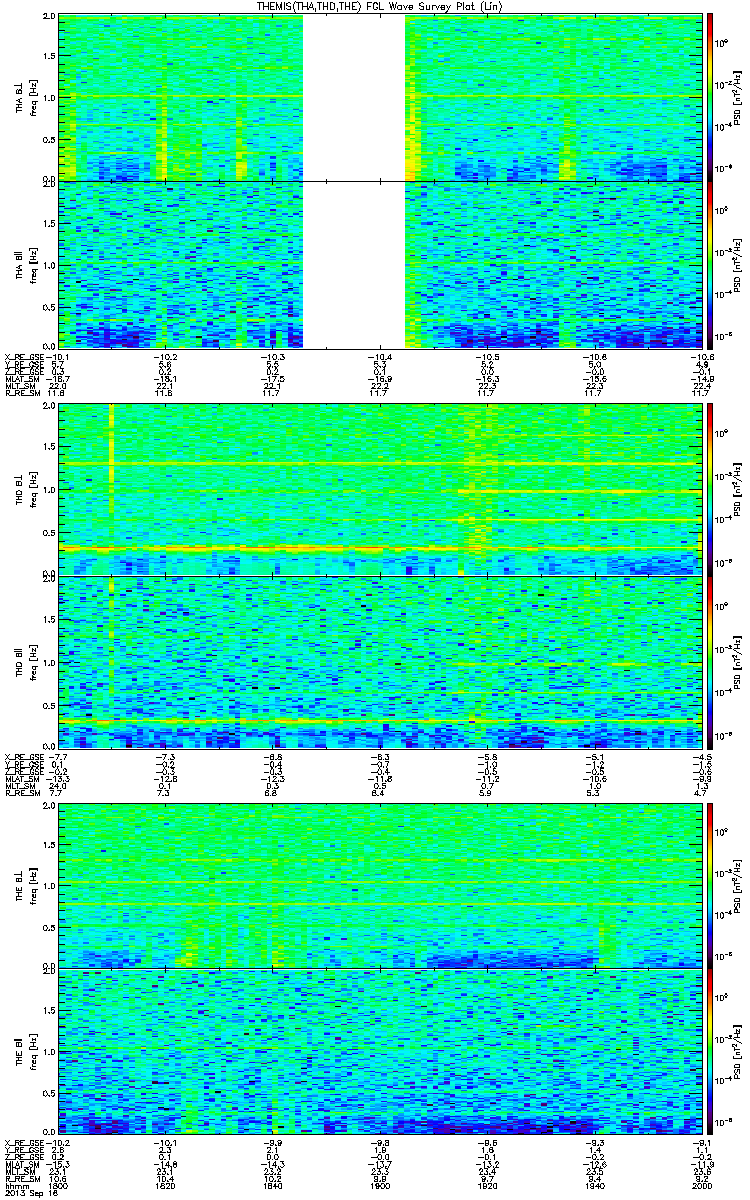The width and height of the screenshot is (750, 1200).
Task: Click the white data gap in THA top panel
Action: pos(354,97)
